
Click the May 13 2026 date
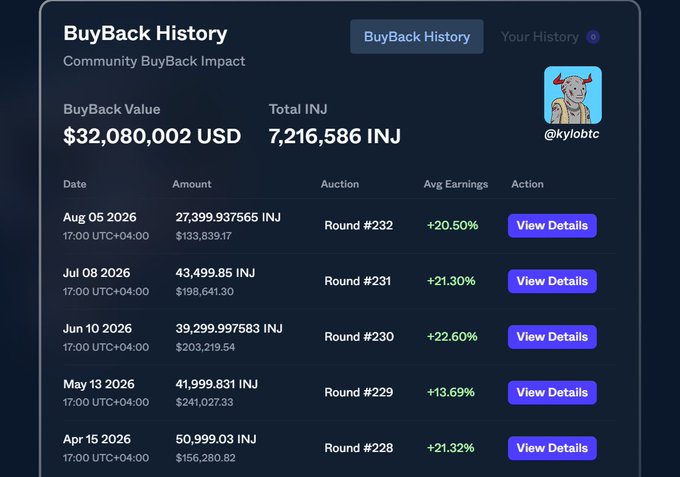point(99,384)
